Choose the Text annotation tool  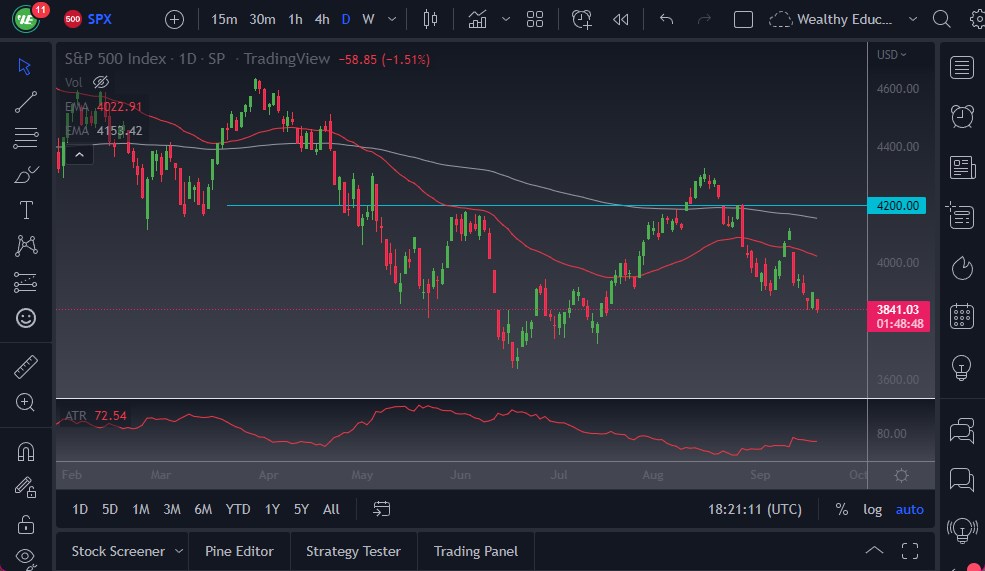pyautogui.click(x=26, y=210)
